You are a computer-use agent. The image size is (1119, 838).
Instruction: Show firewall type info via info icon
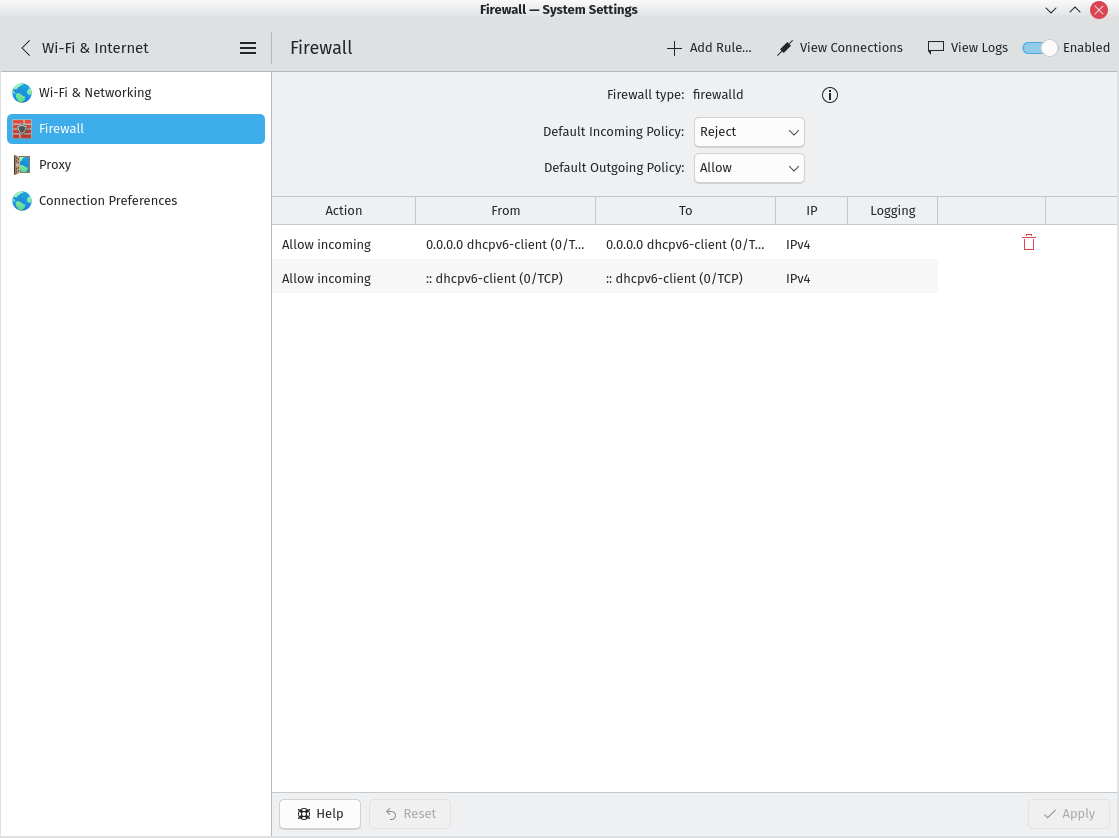tap(829, 95)
